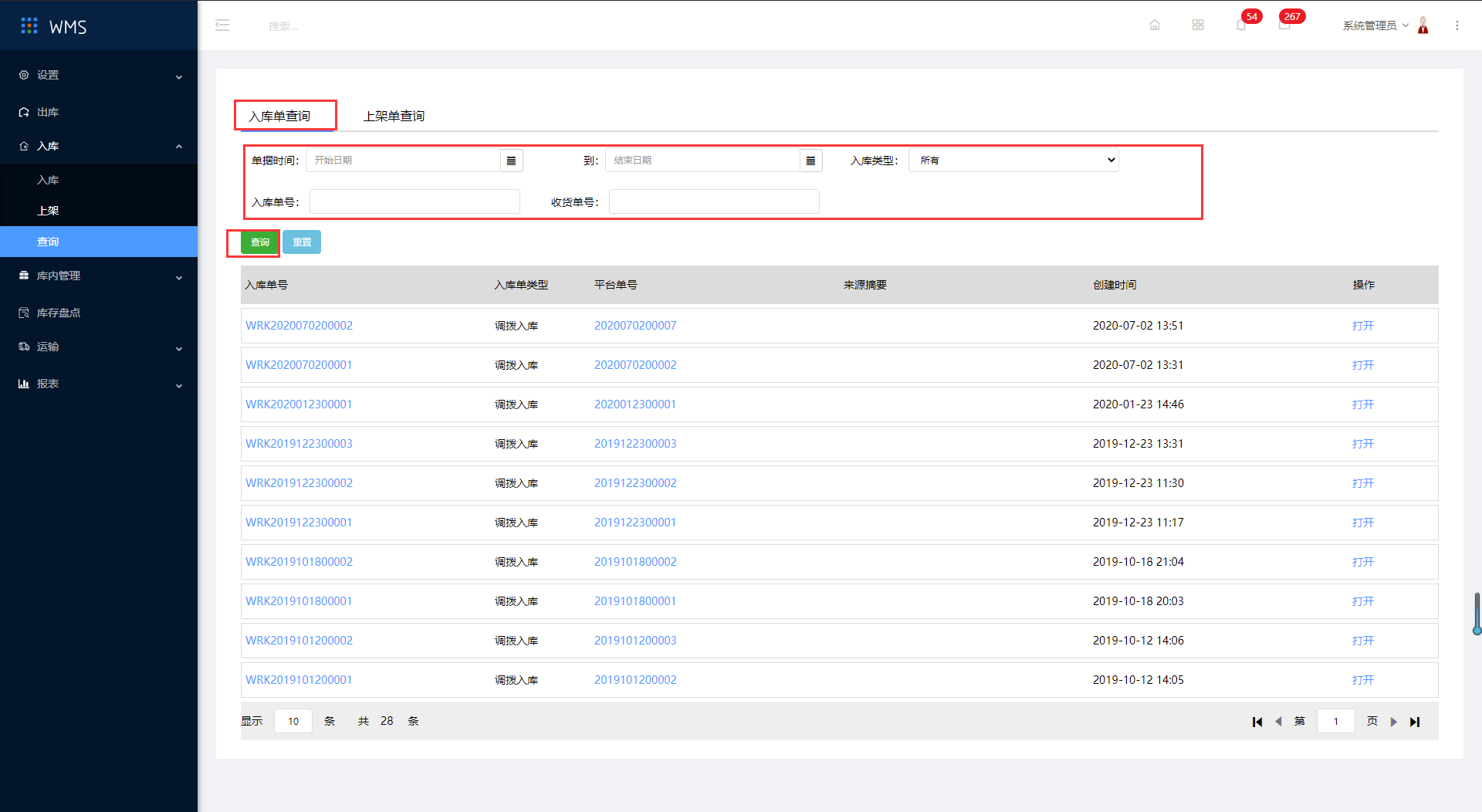1482x812 pixels.
Task: Click 打开 for WRK2019101200001 row
Action: [1363, 680]
